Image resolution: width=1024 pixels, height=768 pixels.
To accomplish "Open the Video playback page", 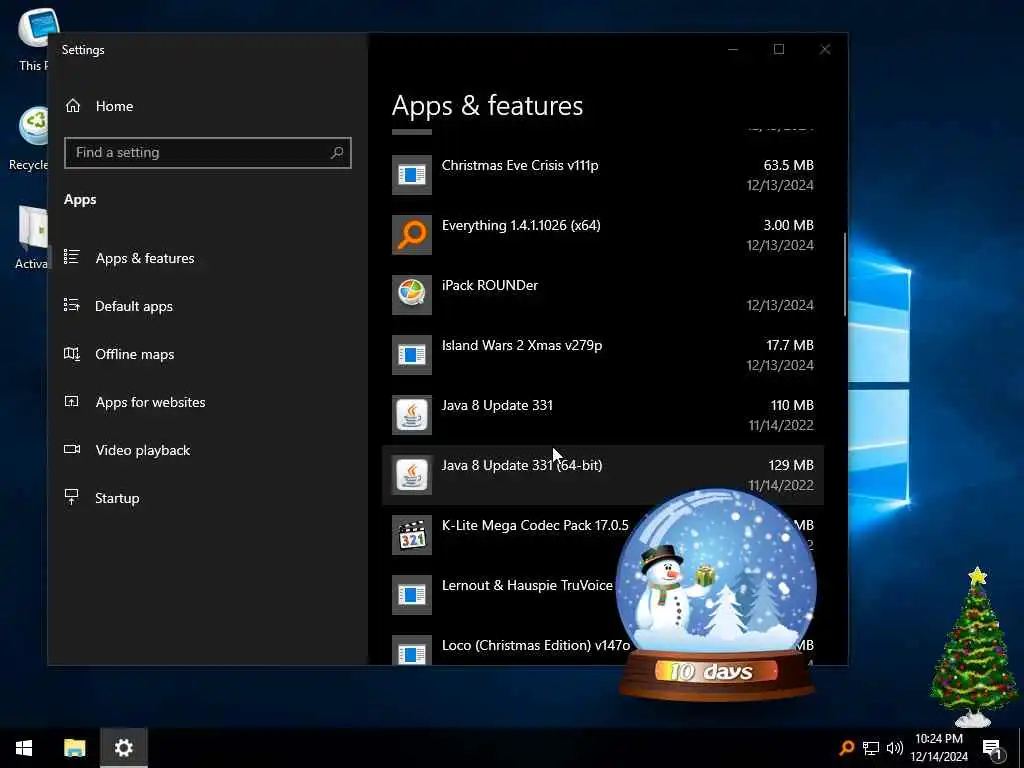I will 208,450.
